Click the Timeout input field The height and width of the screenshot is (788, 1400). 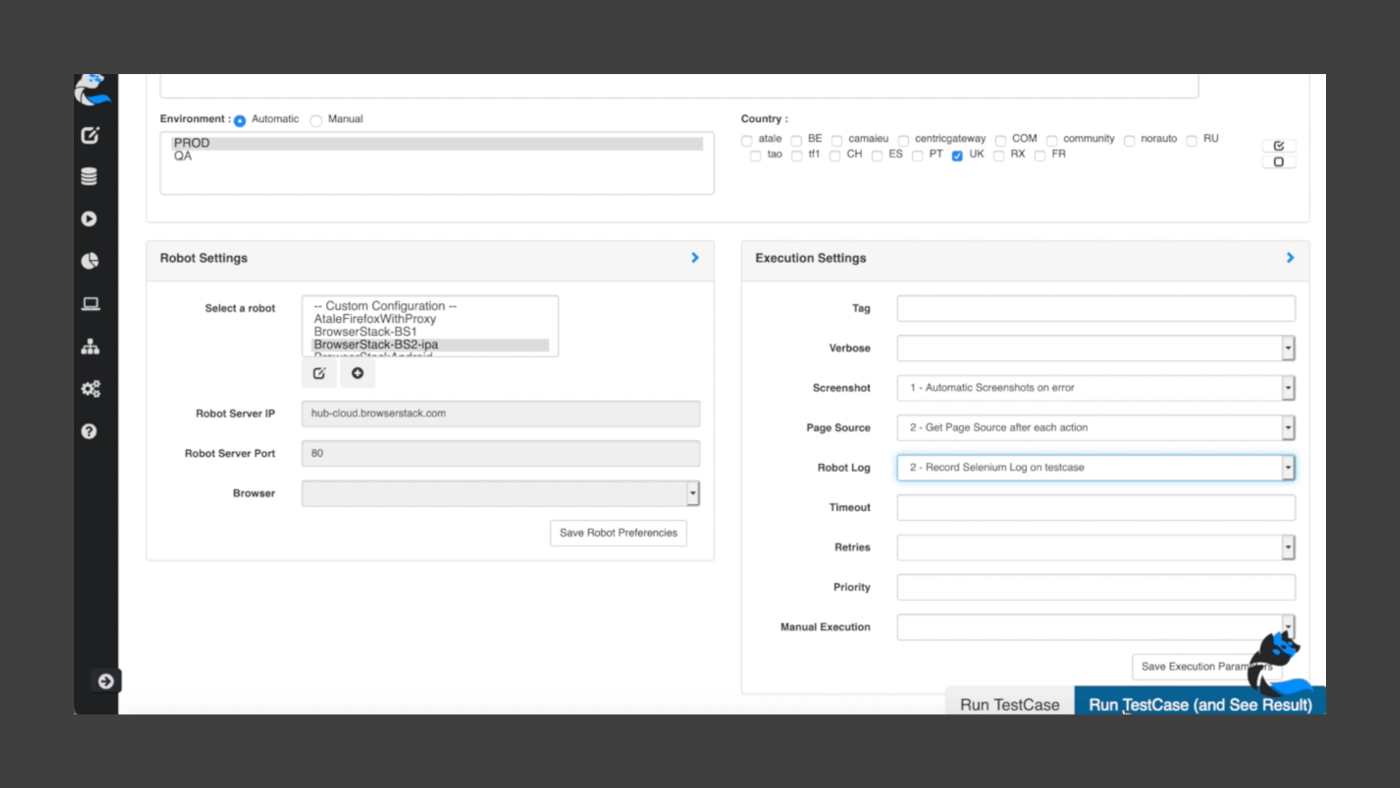[1096, 507]
